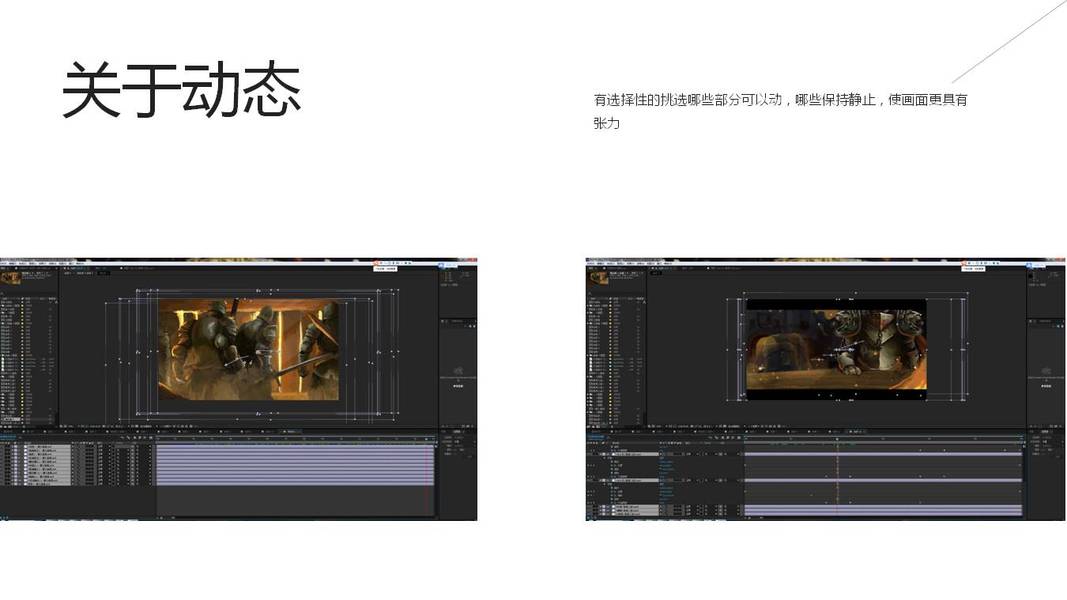Click the slide heading 关于动态
Screen dimensions: 1067x600
181,90
